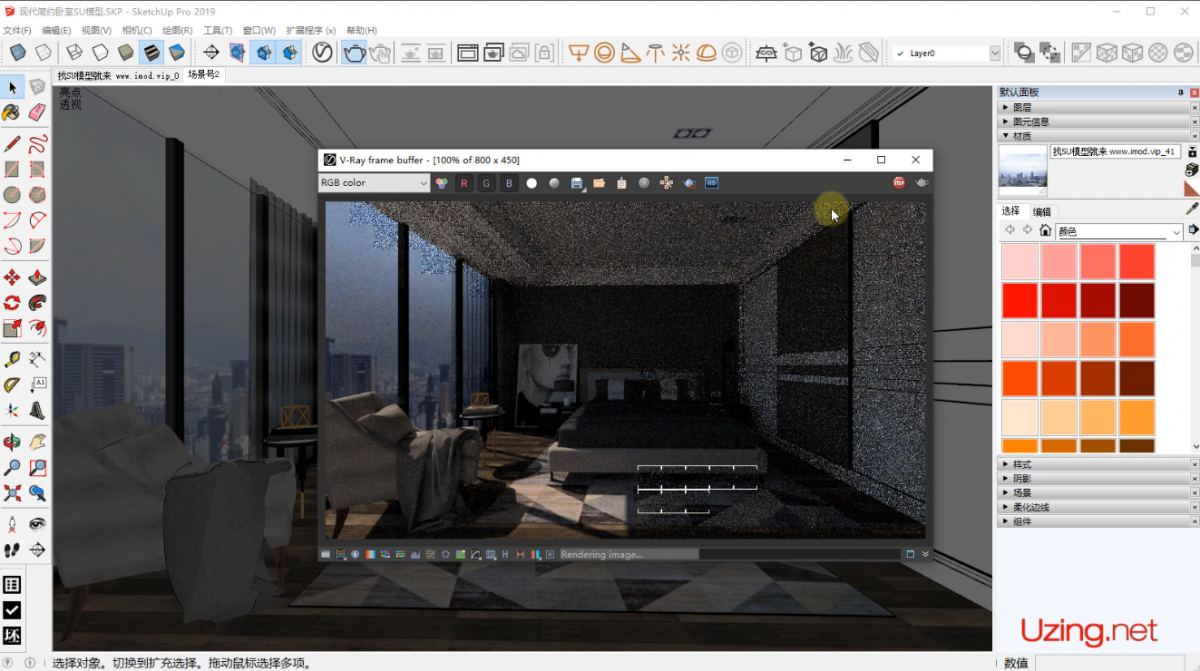Click the materials home icon
The height and width of the screenshot is (671, 1200).
click(1045, 231)
